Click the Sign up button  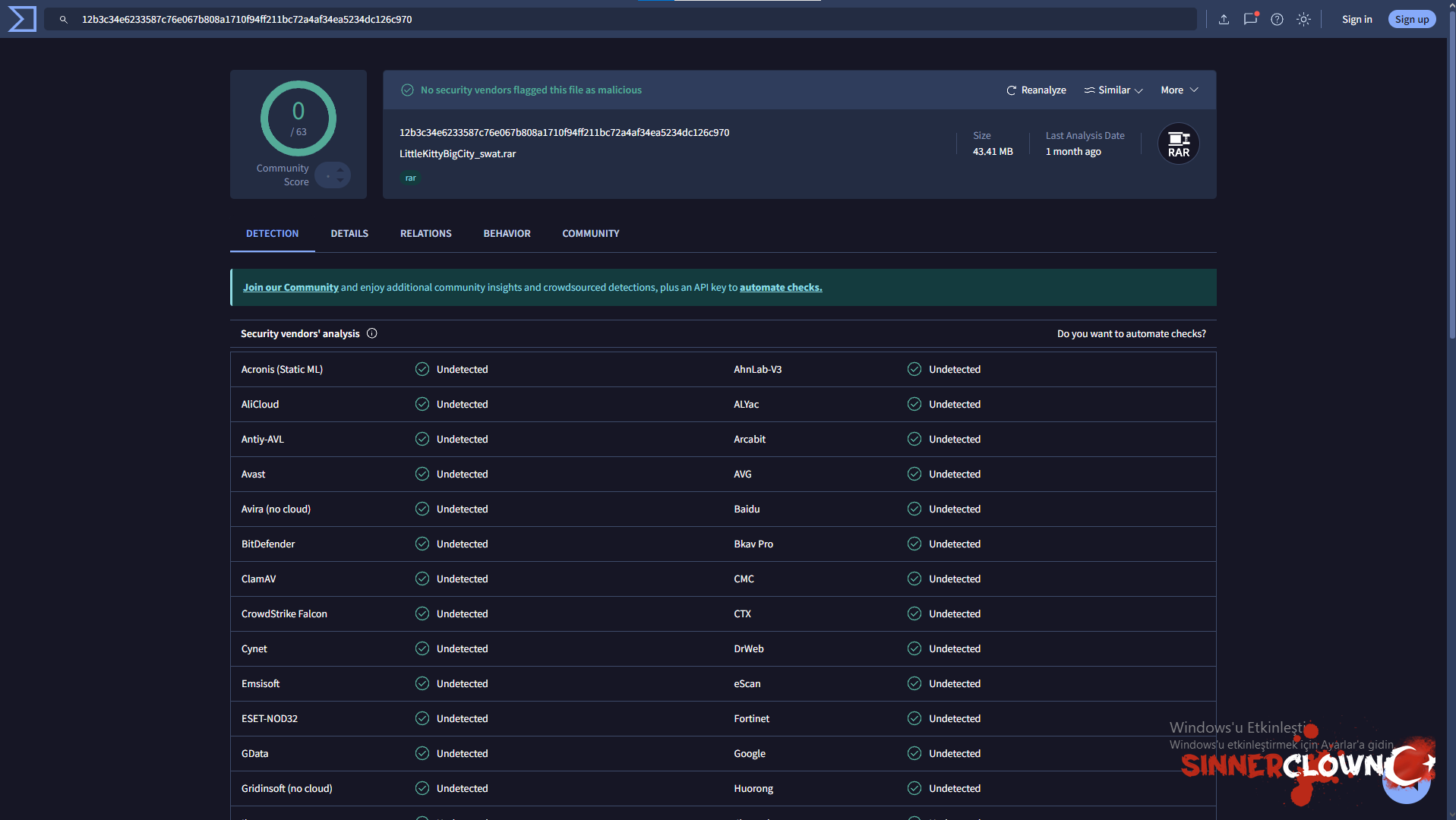[x=1411, y=20]
